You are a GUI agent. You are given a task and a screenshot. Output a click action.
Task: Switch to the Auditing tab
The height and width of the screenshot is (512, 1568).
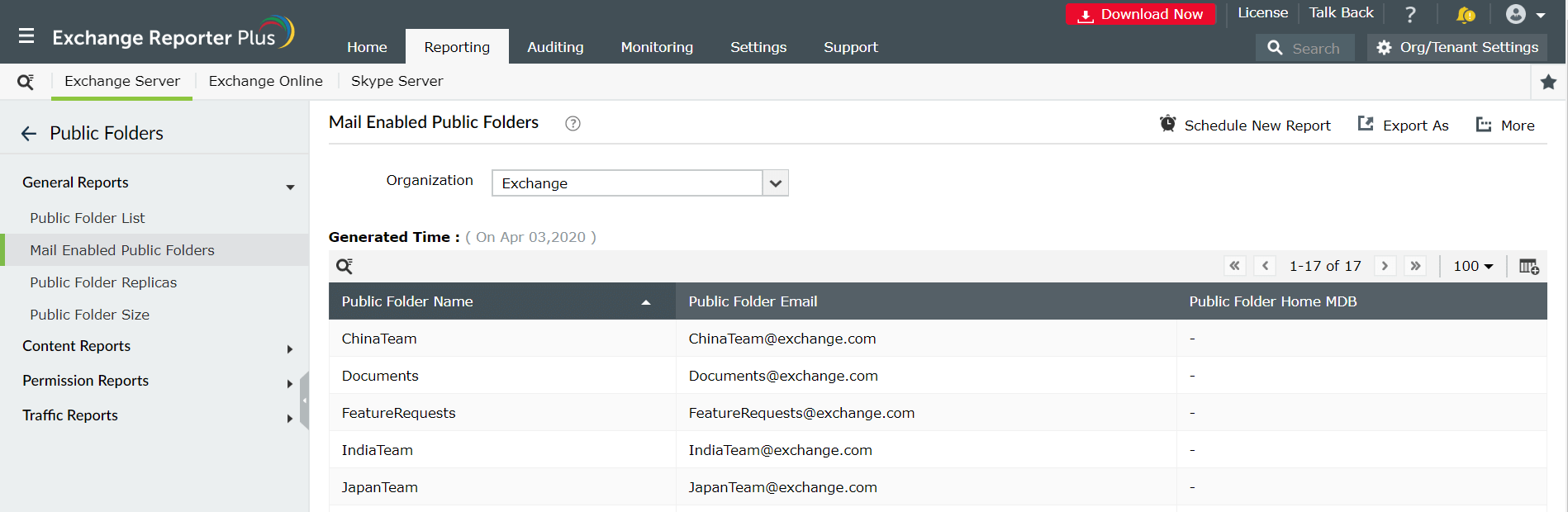[555, 47]
